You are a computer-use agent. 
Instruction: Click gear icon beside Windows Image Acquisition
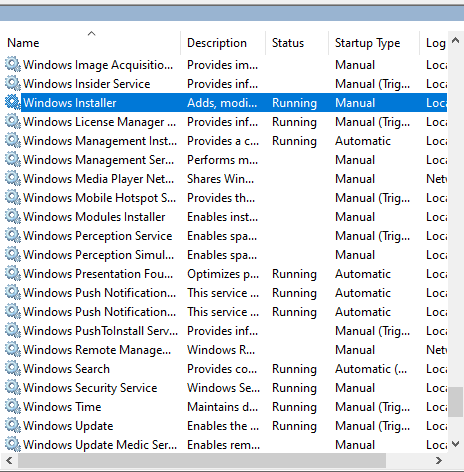coord(13,64)
